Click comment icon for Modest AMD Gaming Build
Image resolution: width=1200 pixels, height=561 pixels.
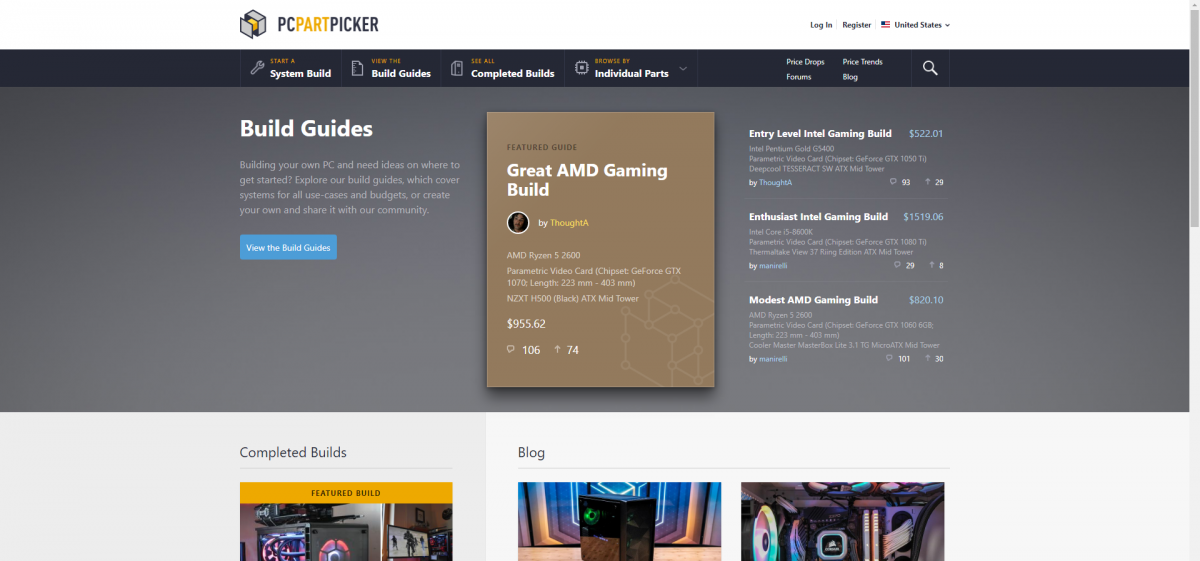tap(889, 358)
